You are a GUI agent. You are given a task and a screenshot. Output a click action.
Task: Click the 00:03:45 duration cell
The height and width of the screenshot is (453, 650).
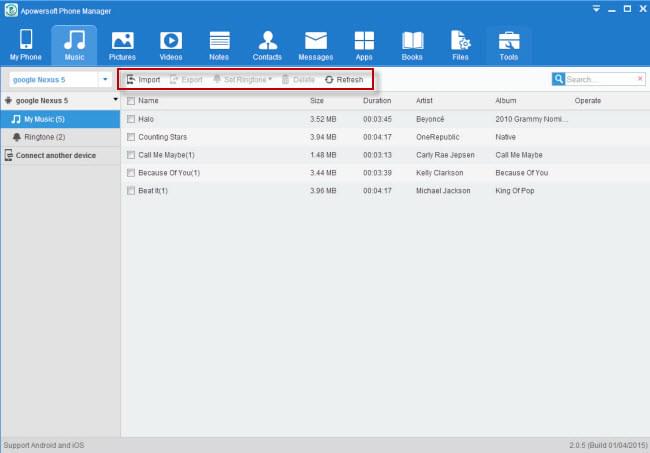point(377,119)
